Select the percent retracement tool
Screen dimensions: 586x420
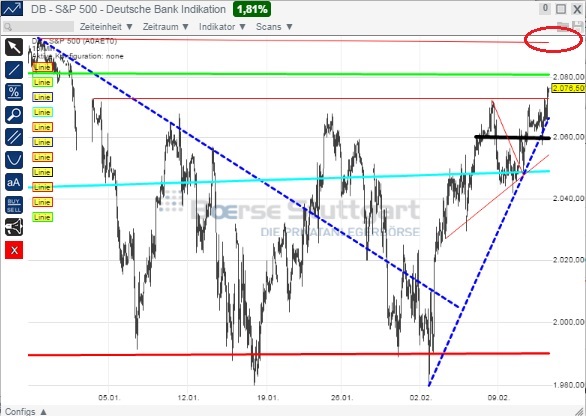(x=14, y=92)
